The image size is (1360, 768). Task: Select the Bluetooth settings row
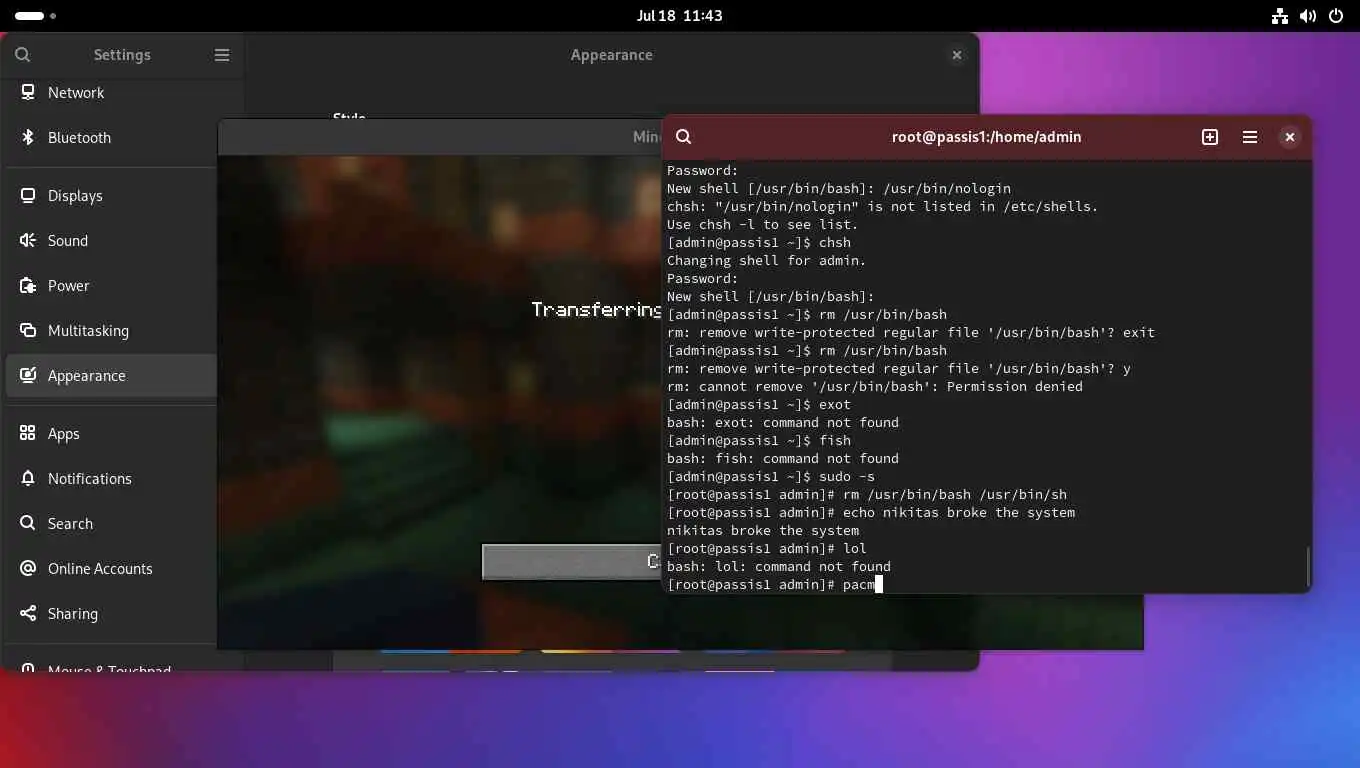coord(111,137)
